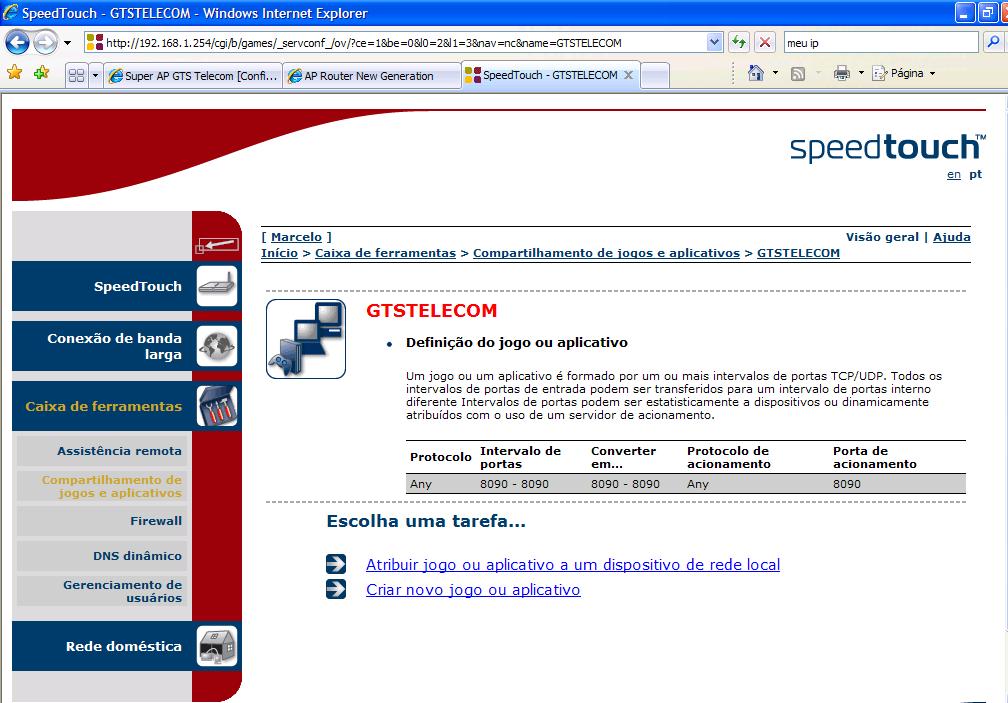This screenshot has height=703, width=1008.
Task: Click the GTSTELECOM red heading
Action: (431, 311)
